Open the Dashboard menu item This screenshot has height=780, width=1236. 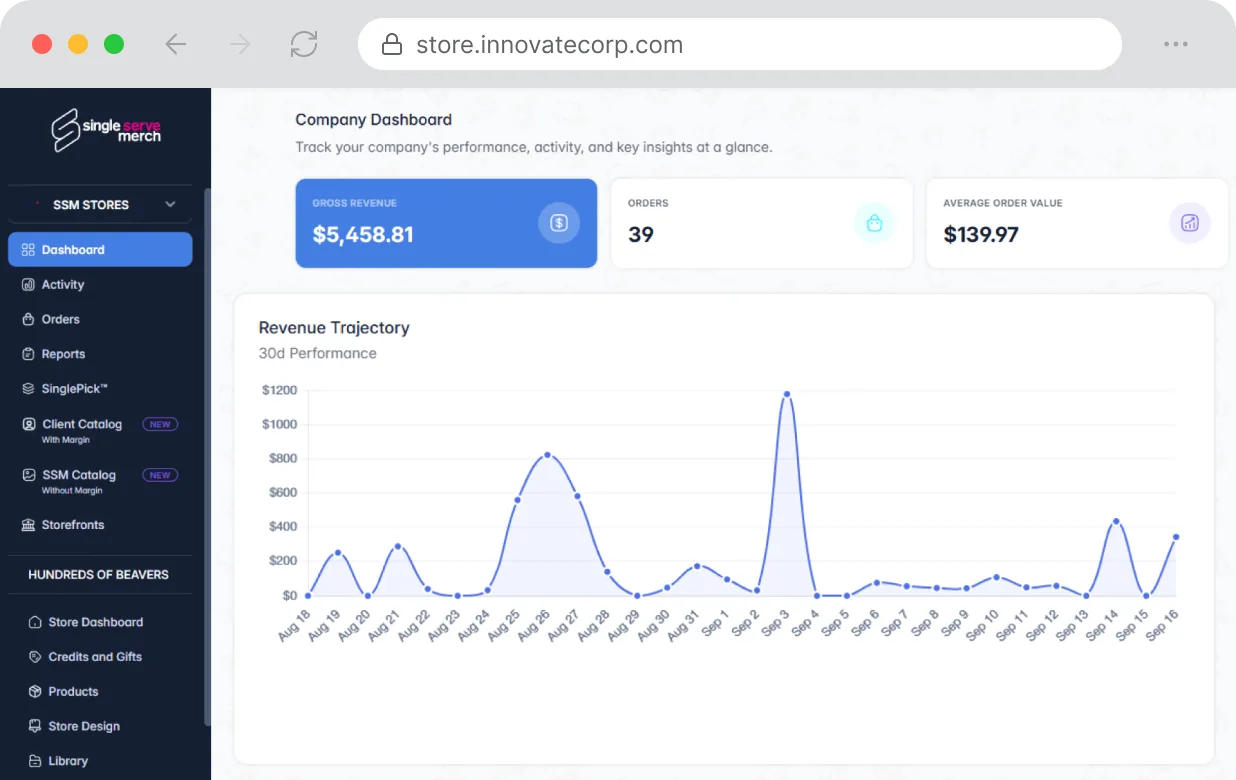pos(100,250)
